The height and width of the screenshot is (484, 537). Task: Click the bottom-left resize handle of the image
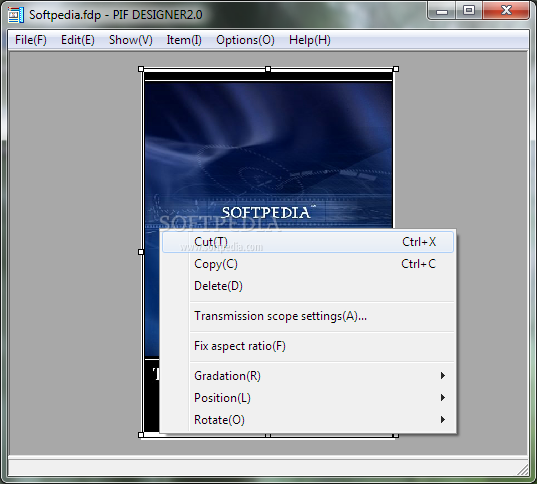141,435
